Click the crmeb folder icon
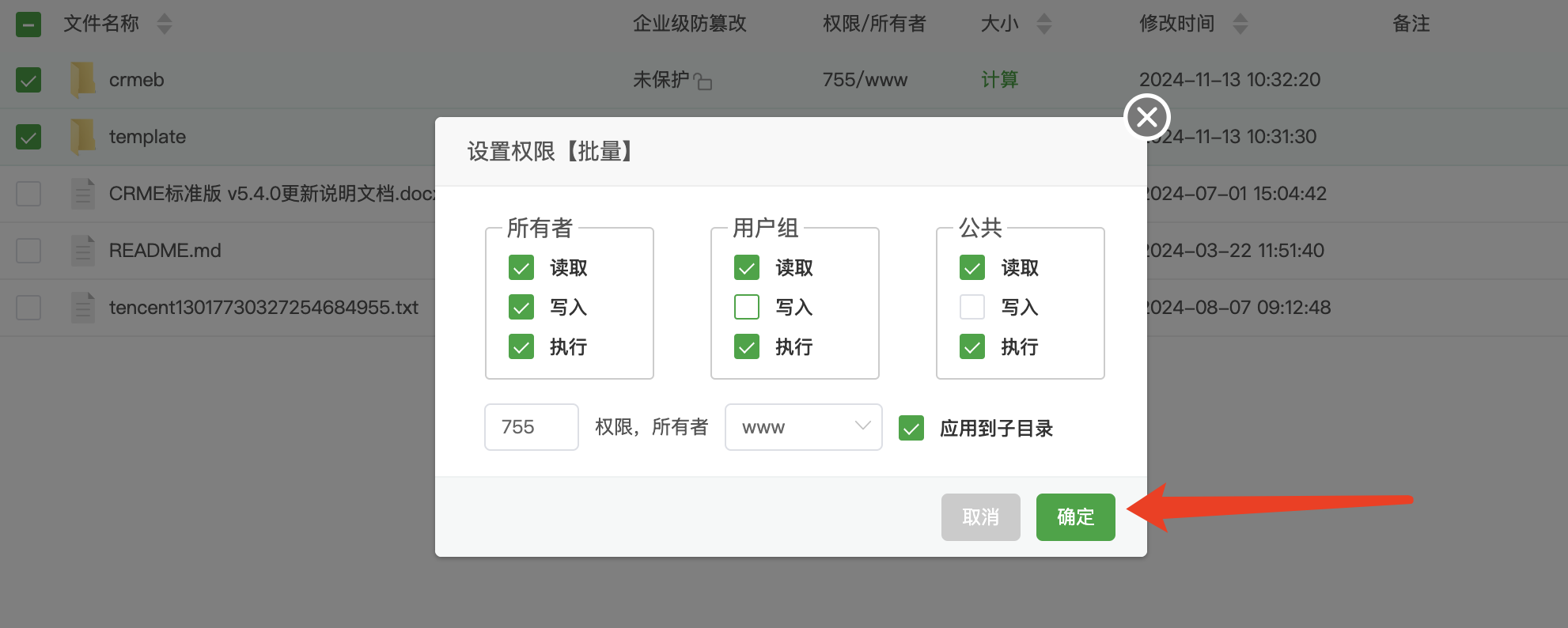 [x=83, y=80]
